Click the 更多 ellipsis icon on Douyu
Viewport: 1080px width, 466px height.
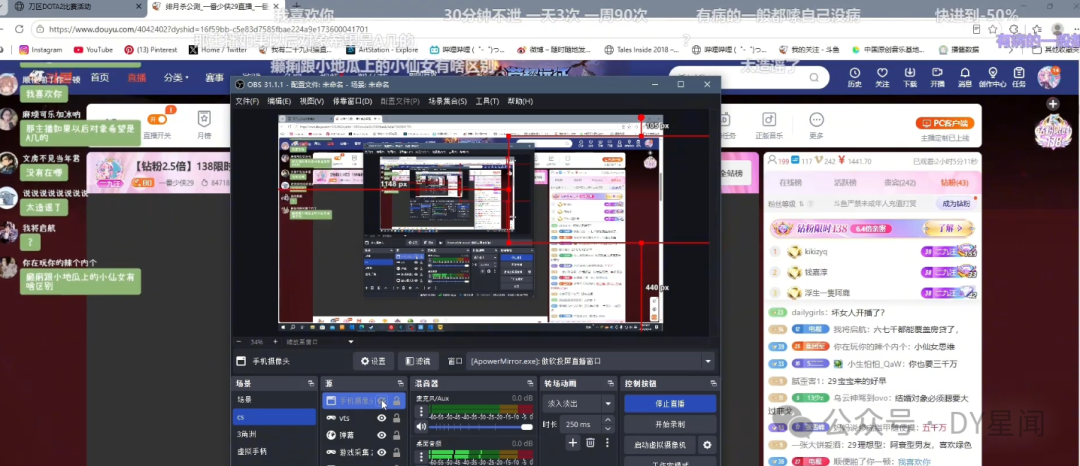coord(817,120)
